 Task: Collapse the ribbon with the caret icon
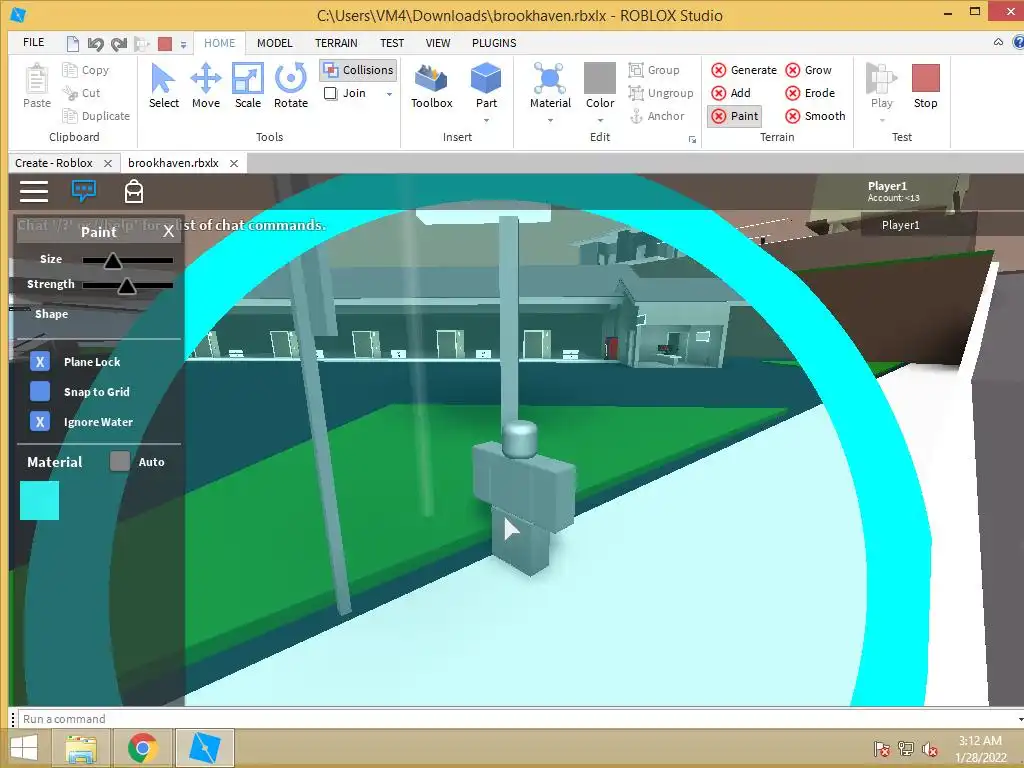[x=998, y=42]
